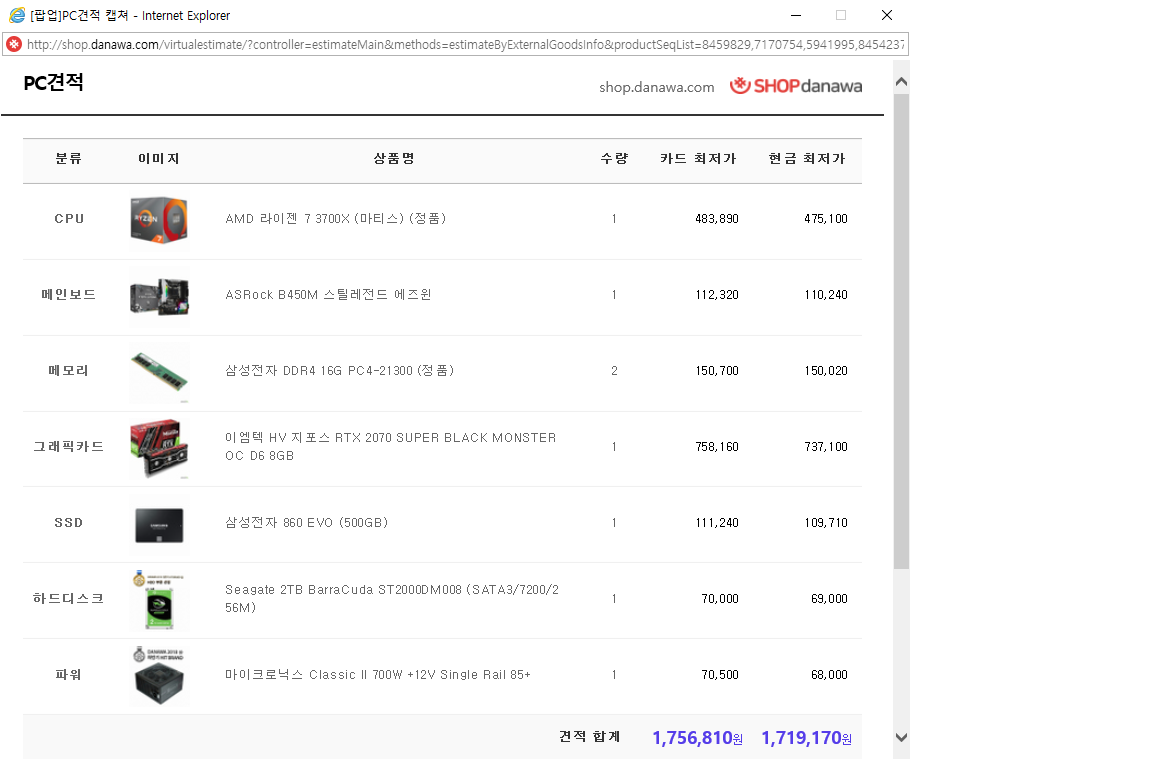This screenshot has height=760, width=1152.
Task: Click power supply cash price 68,000
Action: coord(829,675)
